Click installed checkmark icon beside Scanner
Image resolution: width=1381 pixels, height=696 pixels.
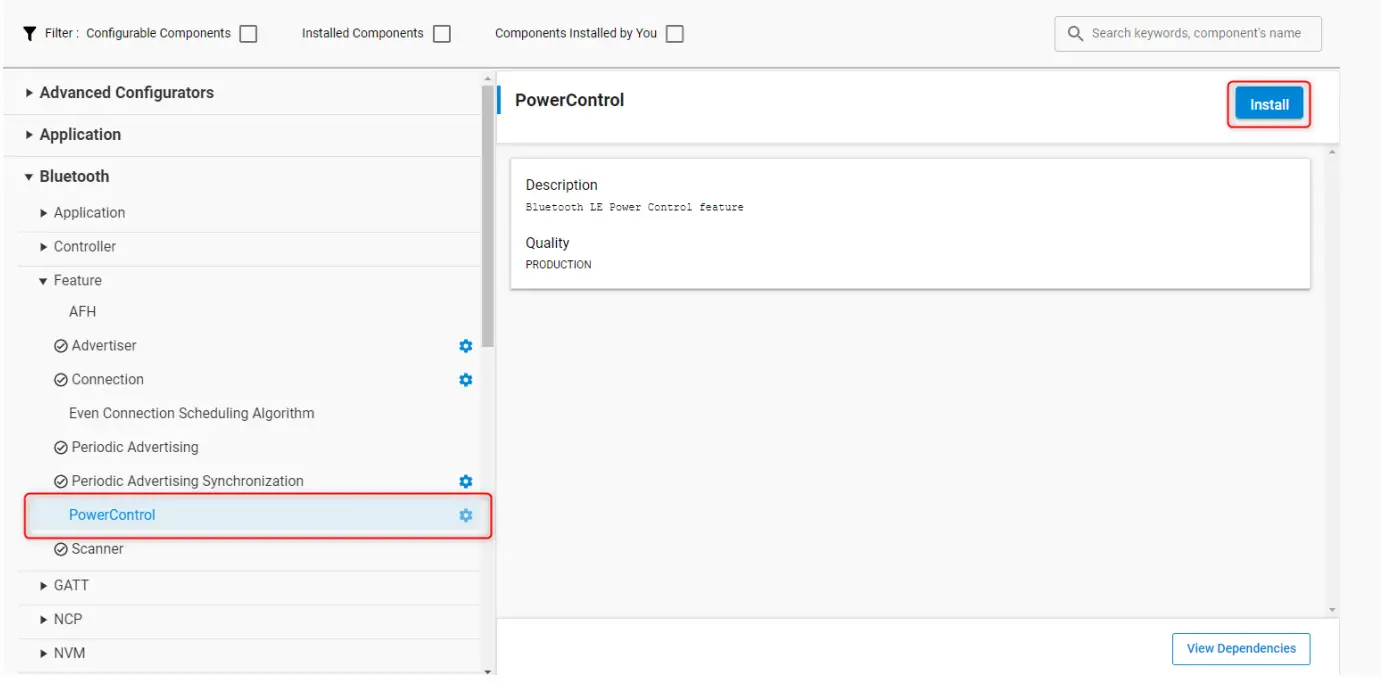[x=61, y=550]
